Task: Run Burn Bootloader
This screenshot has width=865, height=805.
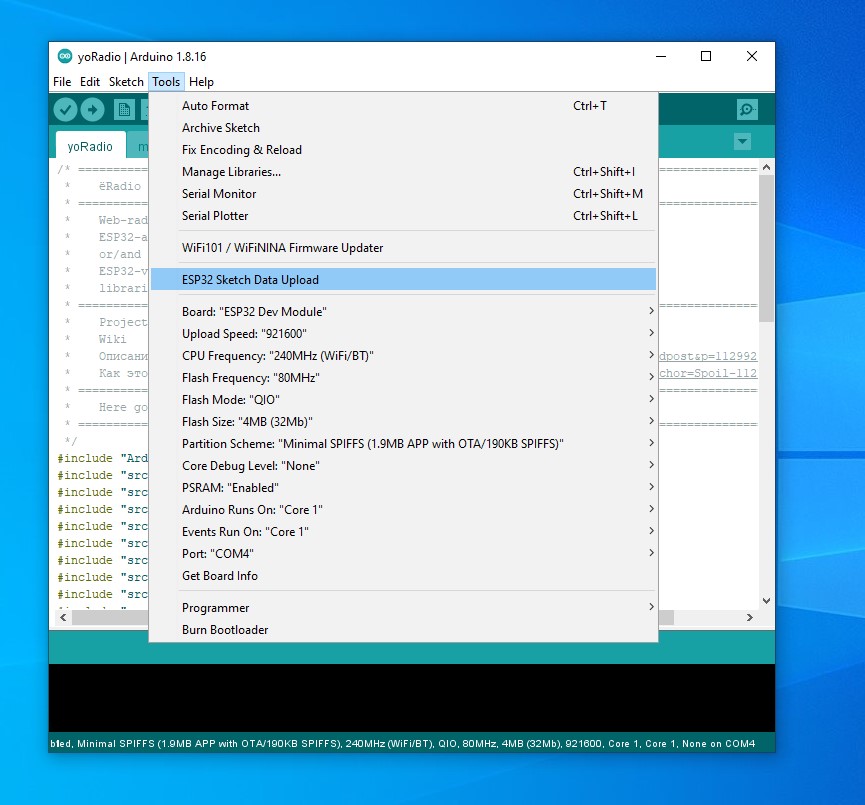Action: [x=225, y=630]
